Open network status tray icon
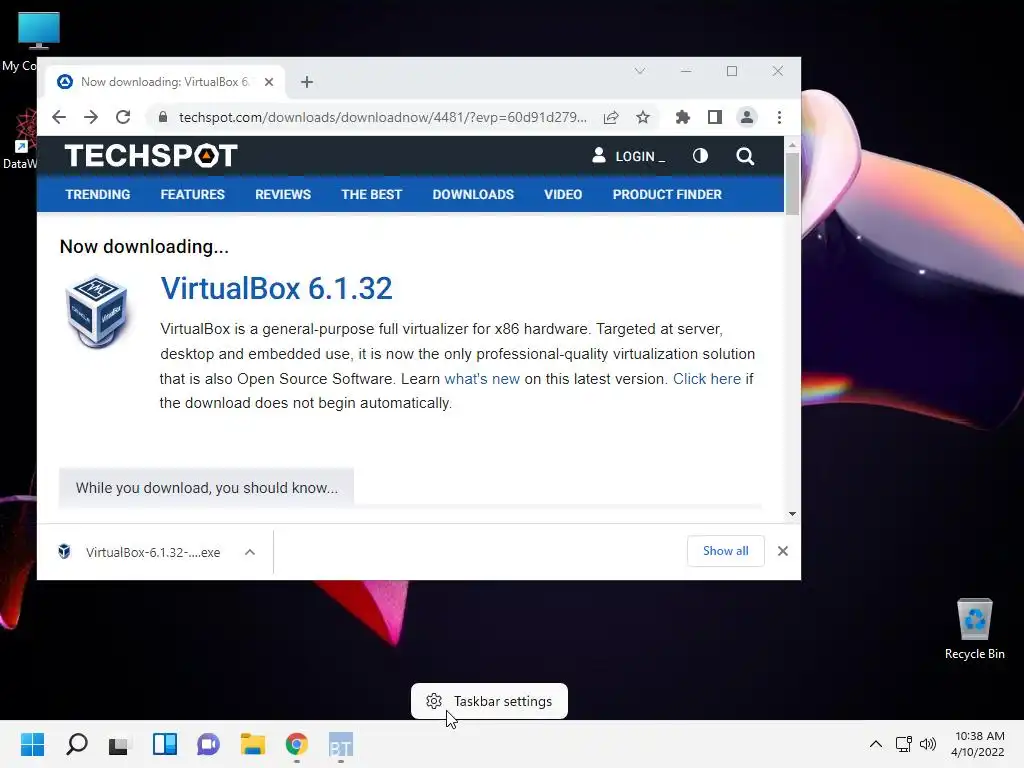1024x768 pixels. [904, 744]
